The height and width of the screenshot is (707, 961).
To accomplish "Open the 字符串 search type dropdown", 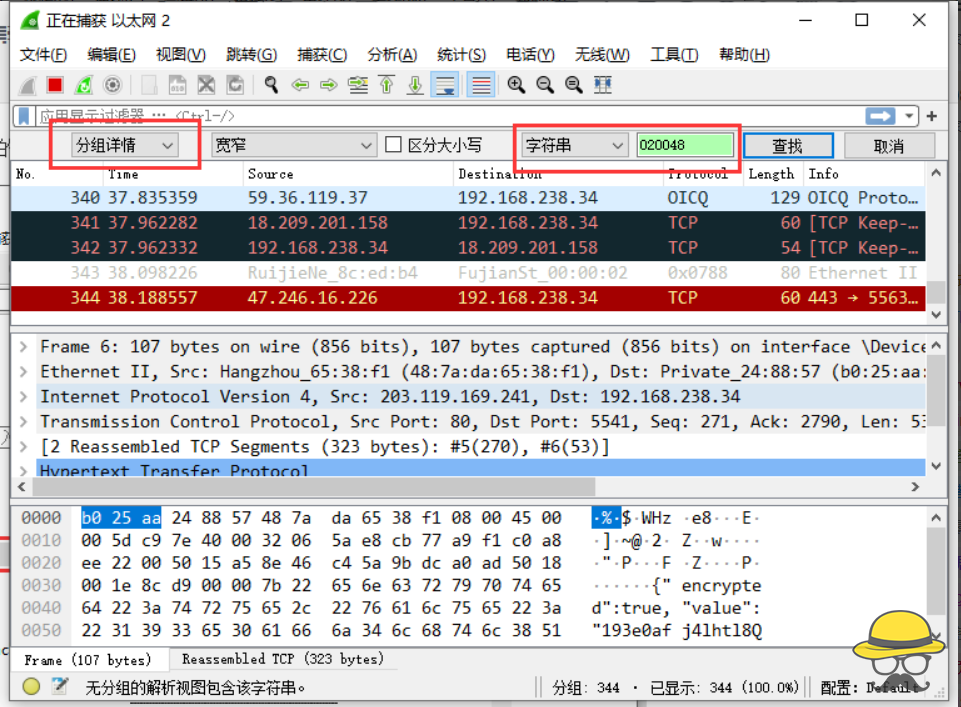I will [573, 146].
